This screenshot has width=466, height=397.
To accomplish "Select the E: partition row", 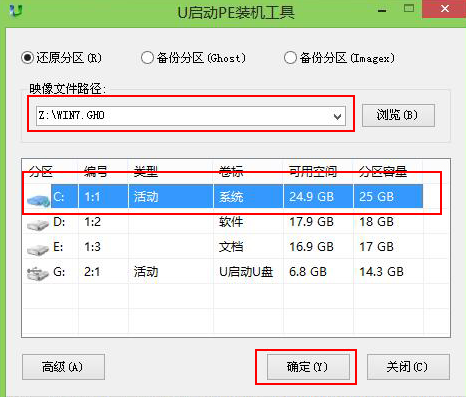I will click(223, 247).
